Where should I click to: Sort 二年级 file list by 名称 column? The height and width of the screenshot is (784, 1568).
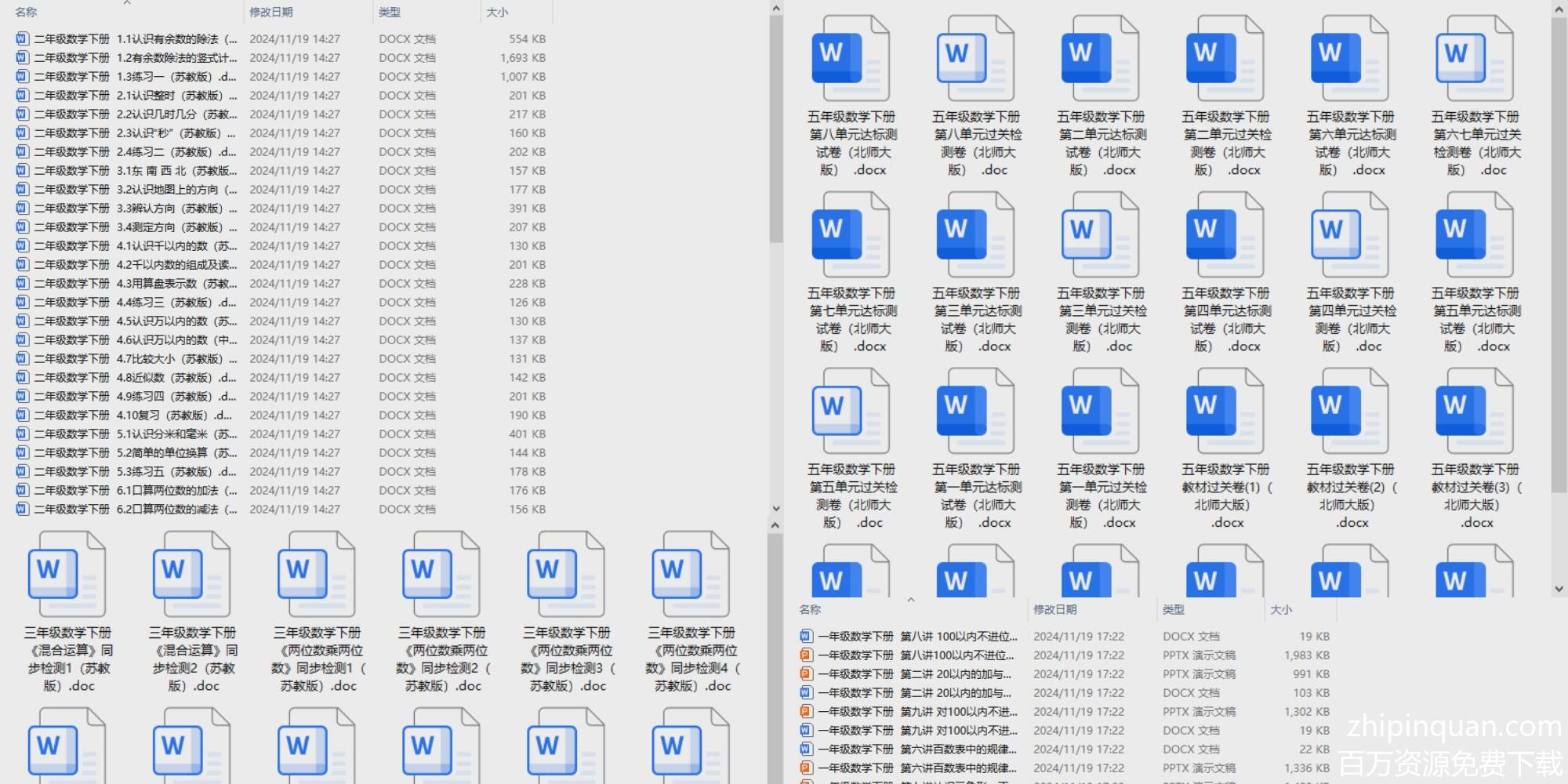(26, 12)
